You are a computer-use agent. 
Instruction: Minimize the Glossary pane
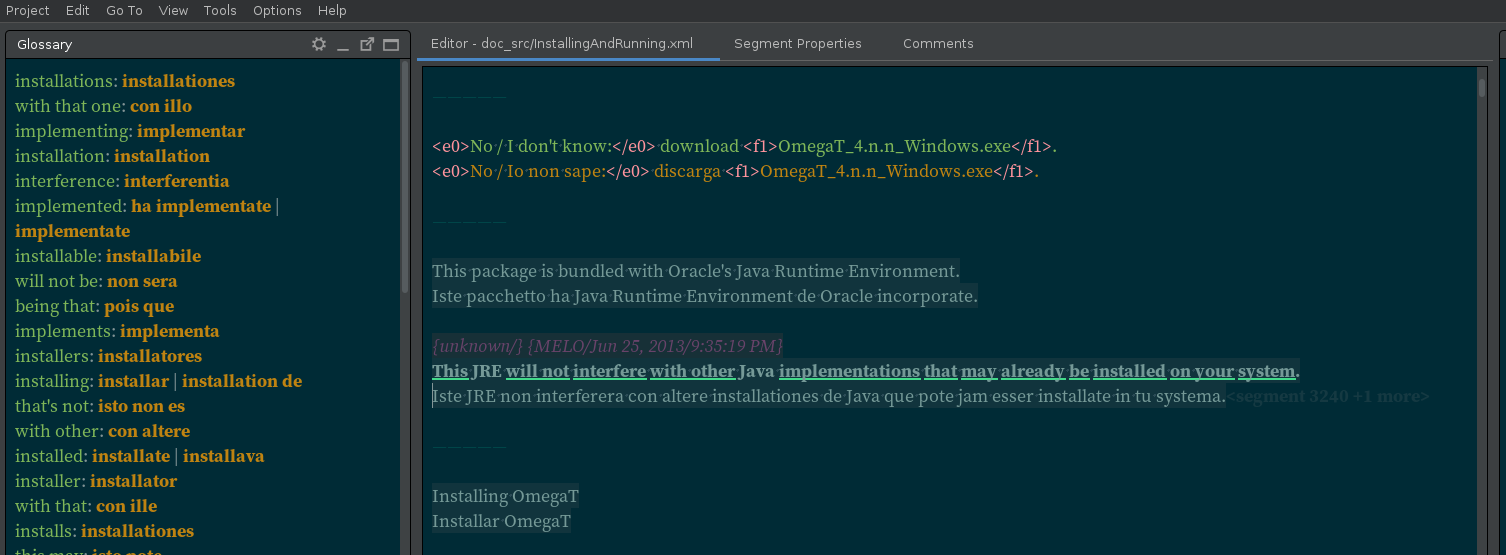[343, 44]
